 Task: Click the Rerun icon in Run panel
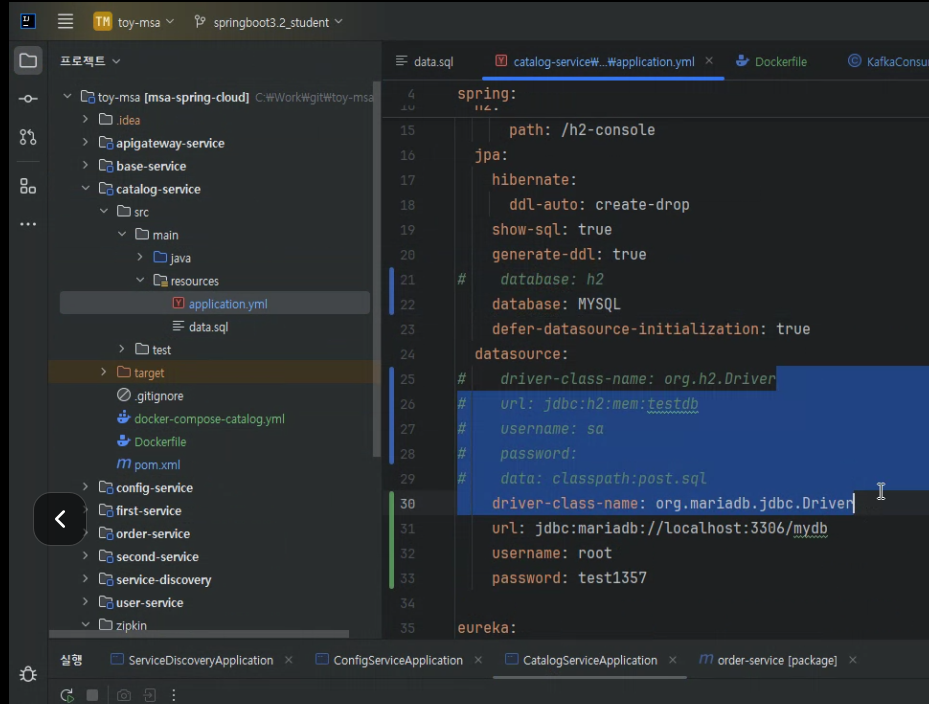67,695
